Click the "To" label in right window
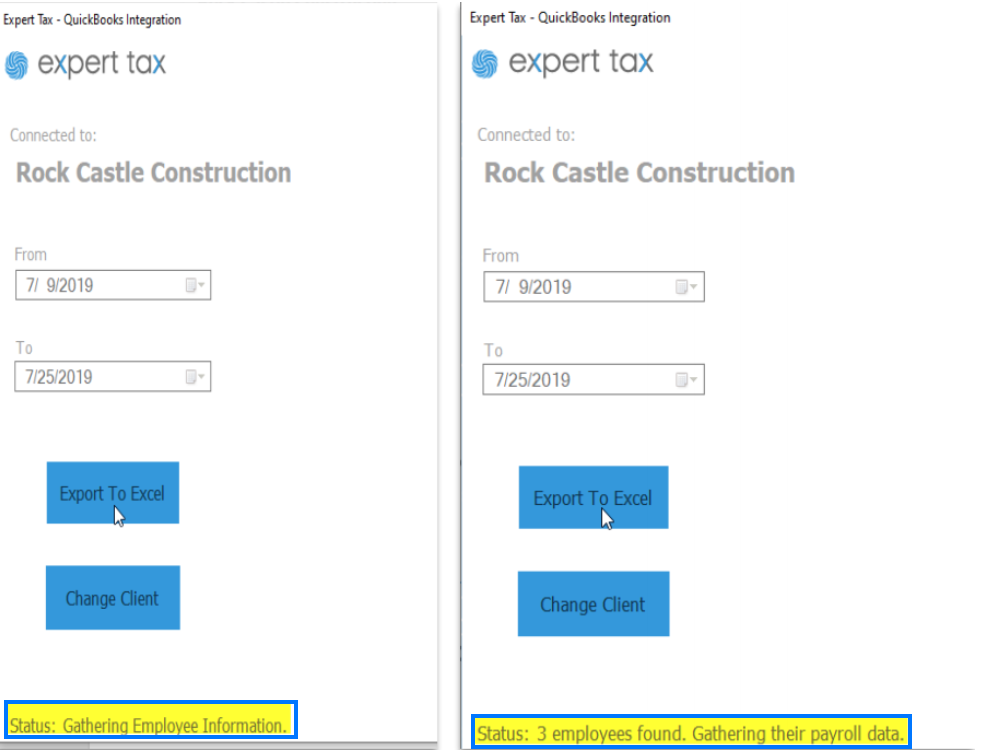 [493, 350]
